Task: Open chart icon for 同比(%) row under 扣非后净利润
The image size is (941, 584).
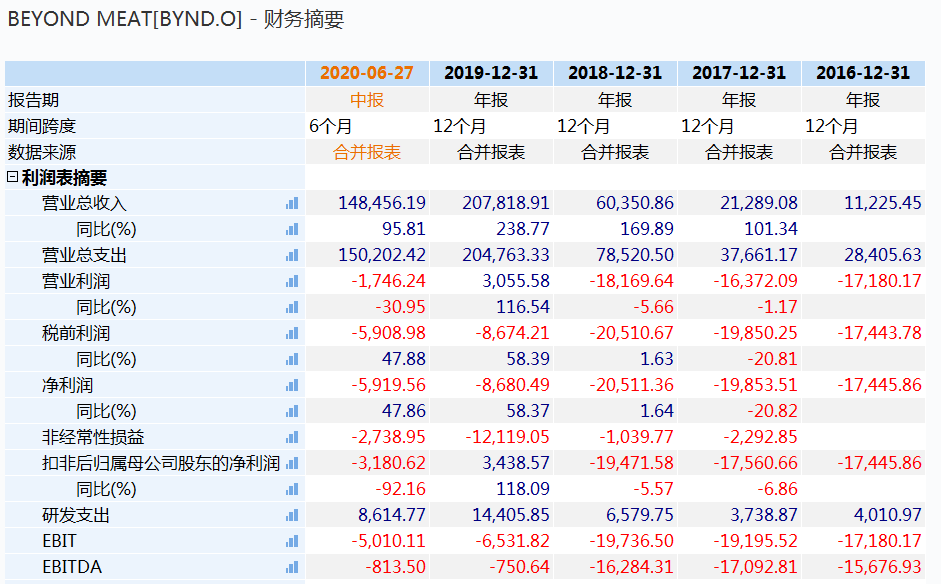Action: click(x=292, y=489)
